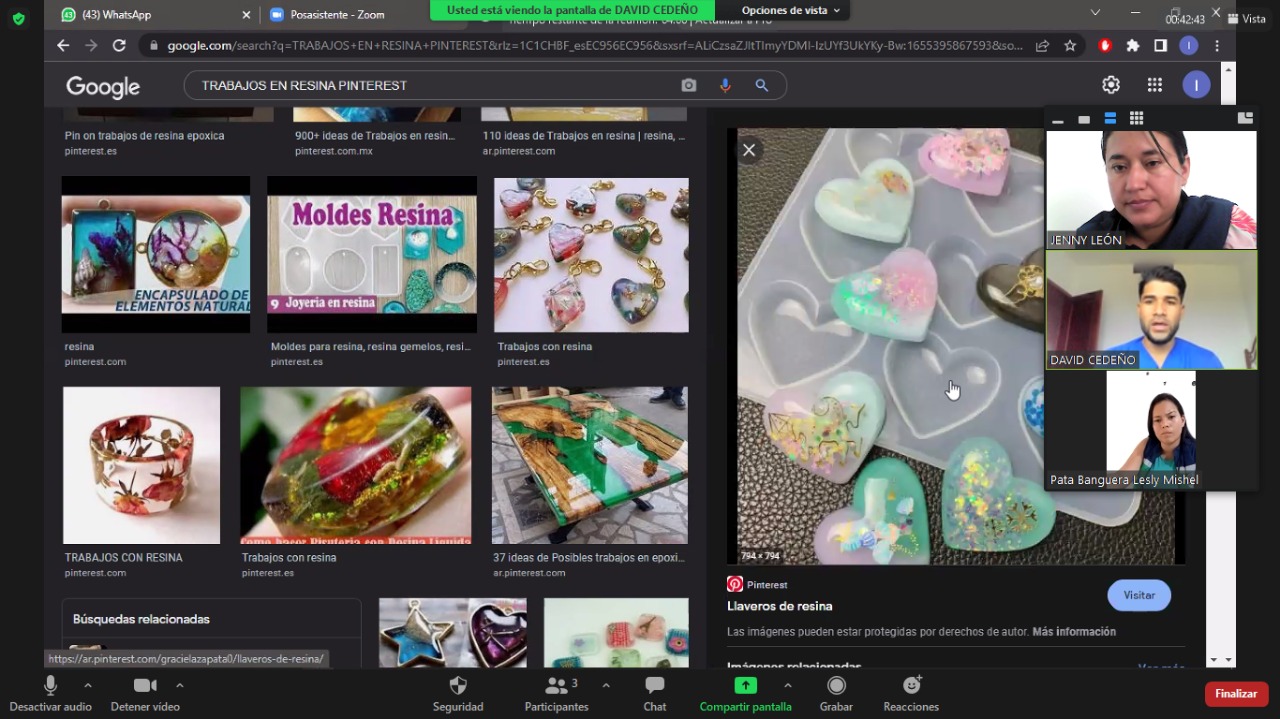The height and width of the screenshot is (719, 1280).
Task: Click the Google search by image camera icon
Action: (x=689, y=86)
